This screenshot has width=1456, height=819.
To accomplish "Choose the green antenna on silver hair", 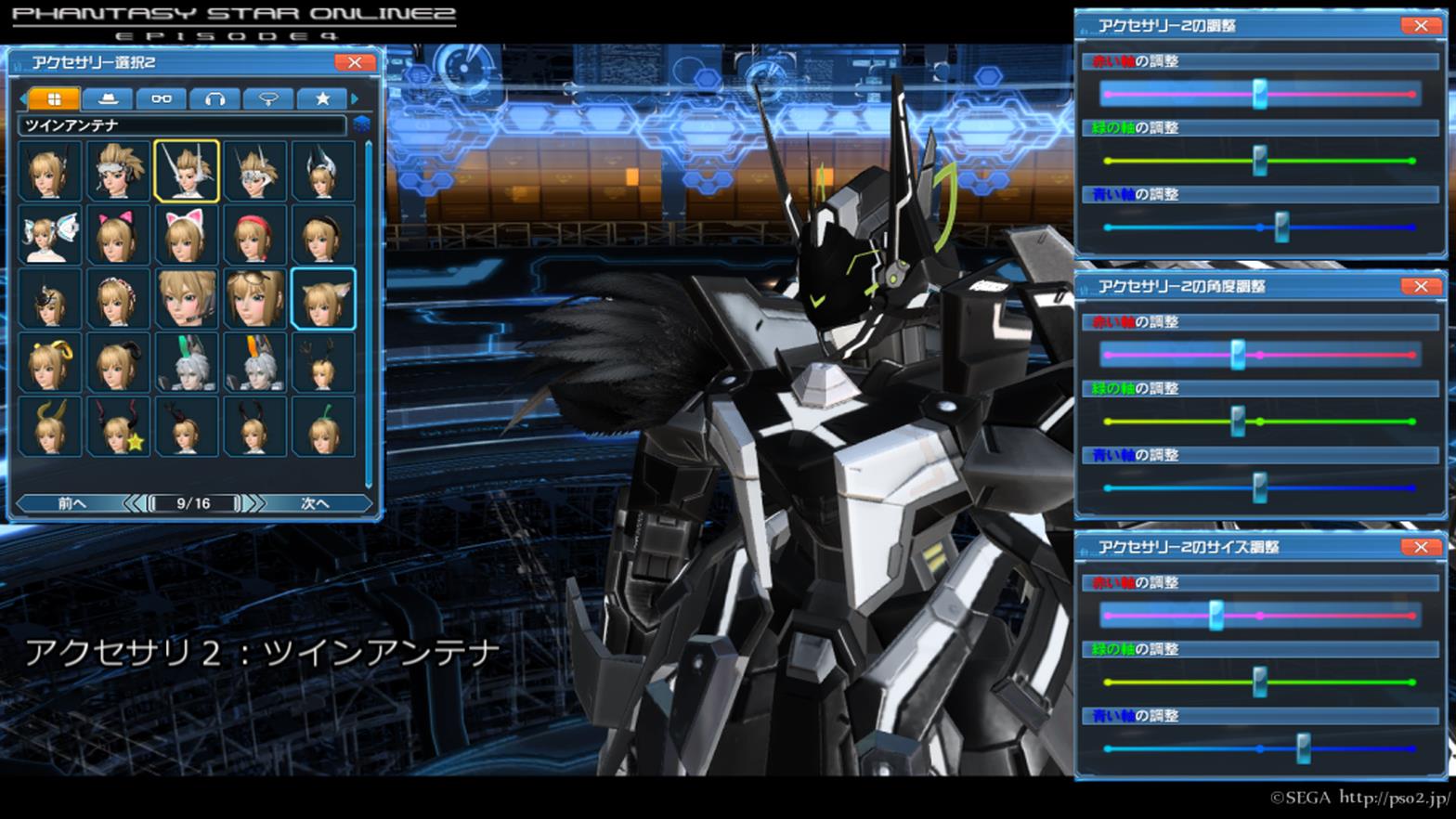I will pyautogui.click(x=187, y=363).
